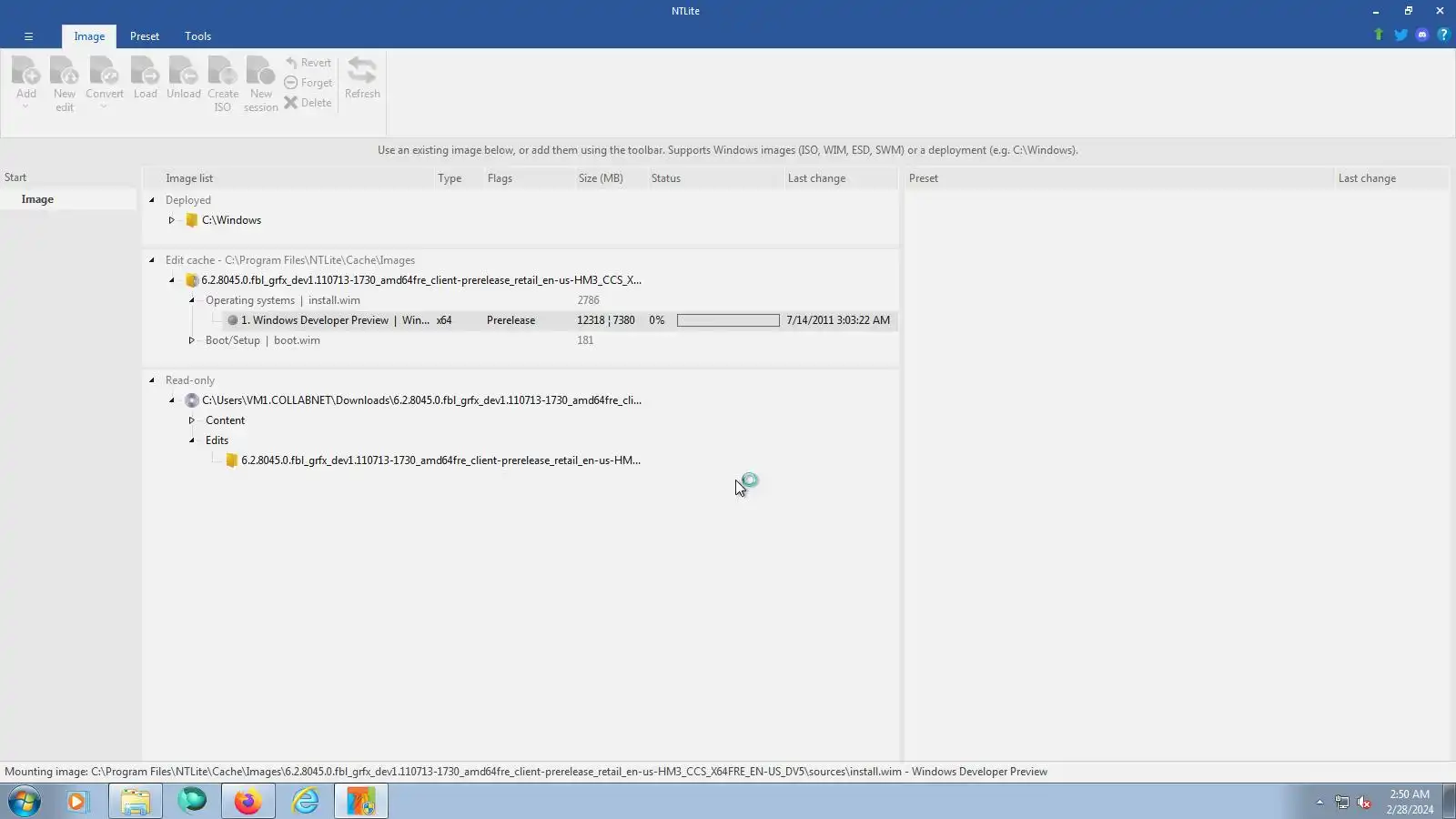The width and height of the screenshot is (1456, 819).
Task: Click the folder icon under Edits
Action: pos(232,460)
